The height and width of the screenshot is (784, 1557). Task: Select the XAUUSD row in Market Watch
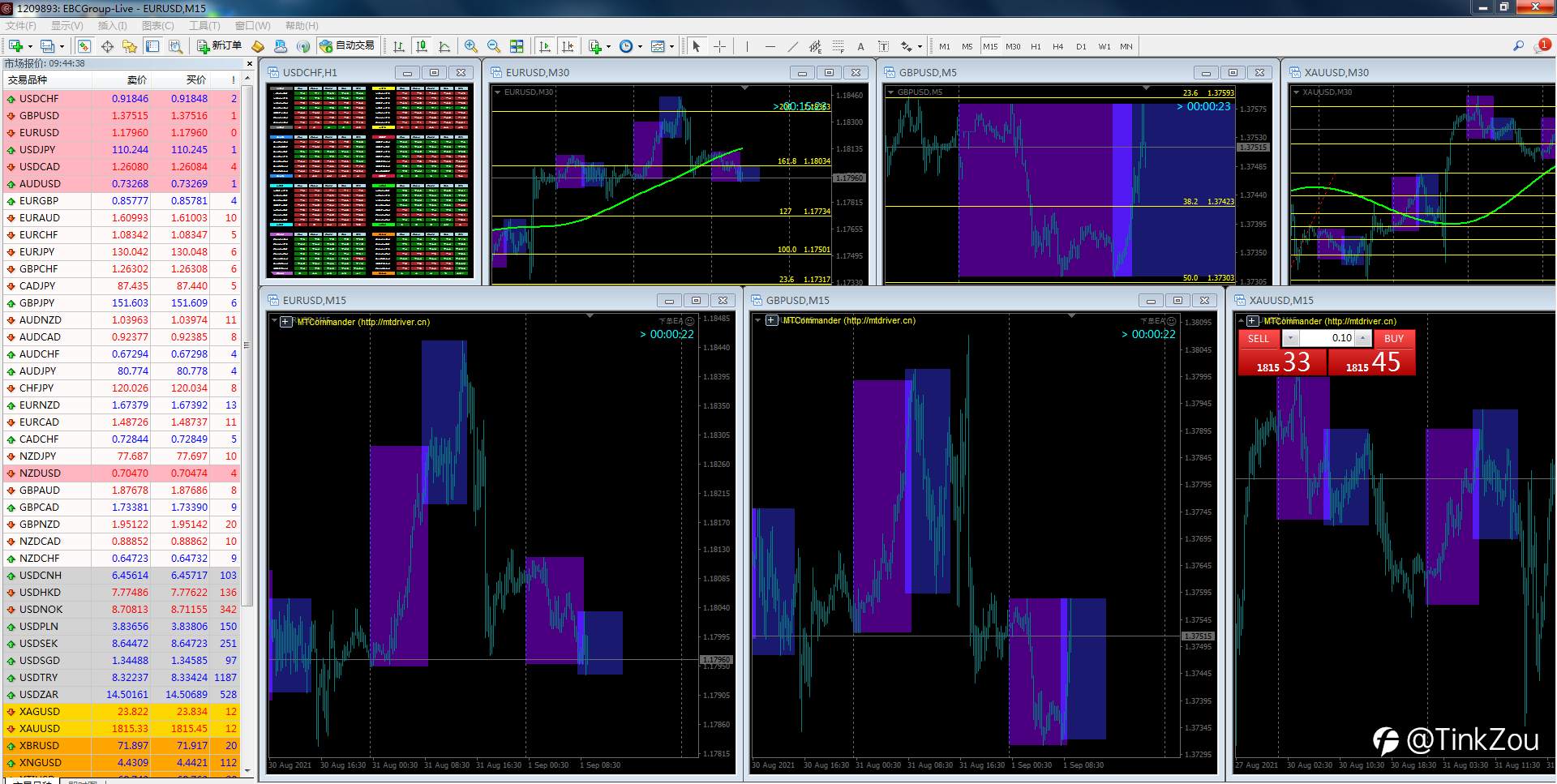point(122,728)
